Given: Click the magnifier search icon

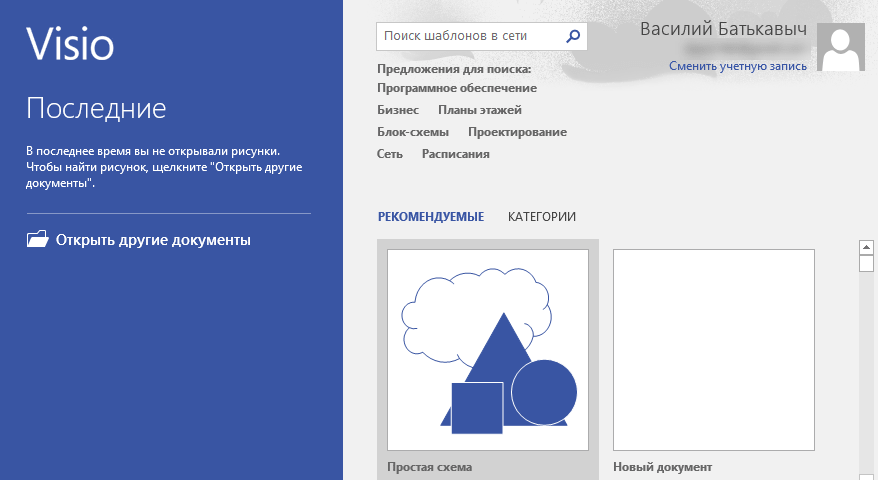Looking at the screenshot, I should pos(573,36).
